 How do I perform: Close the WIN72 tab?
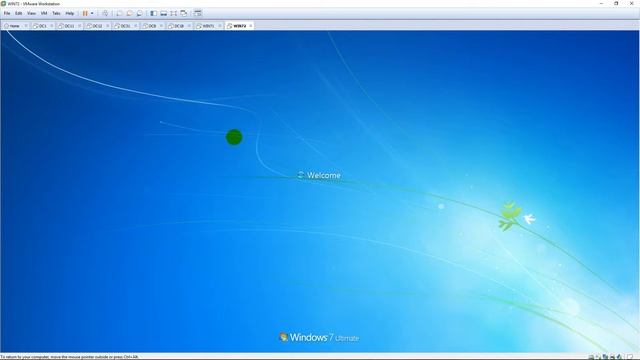click(x=251, y=26)
